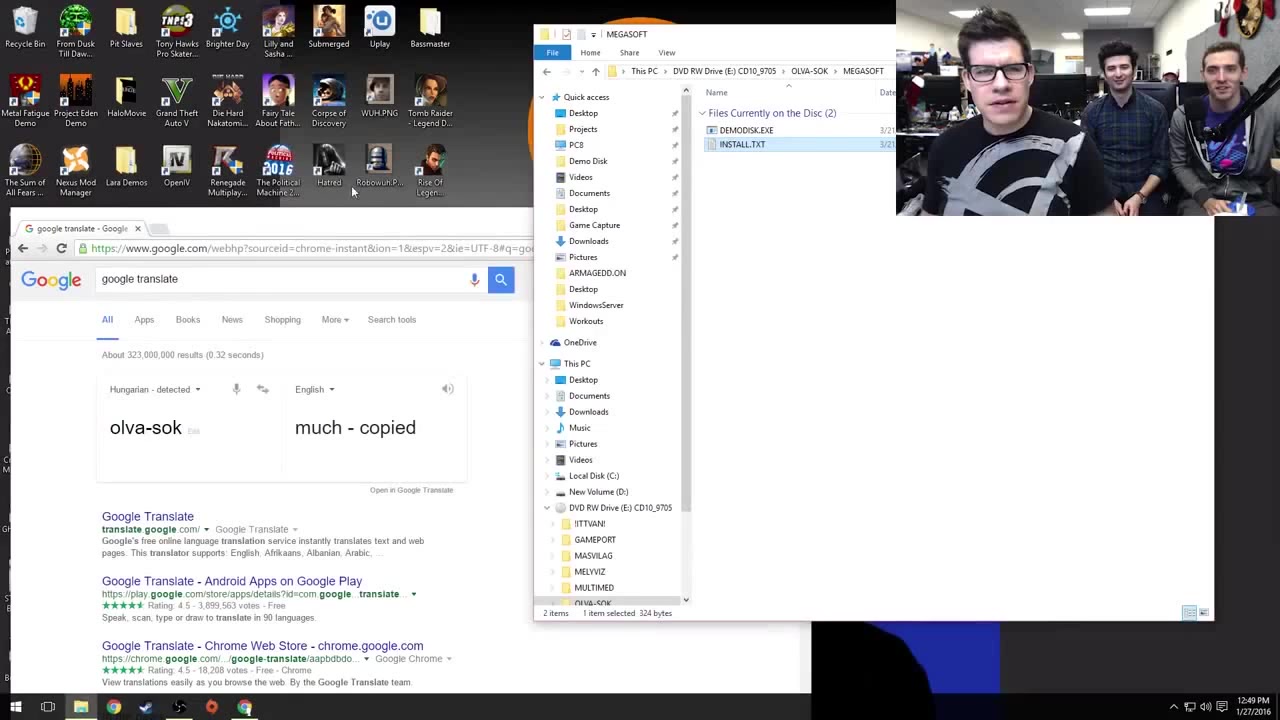This screenshot has height=720, width=1280.
Task: Click the Explorer up-folder arrow
Action: point(596,72)
